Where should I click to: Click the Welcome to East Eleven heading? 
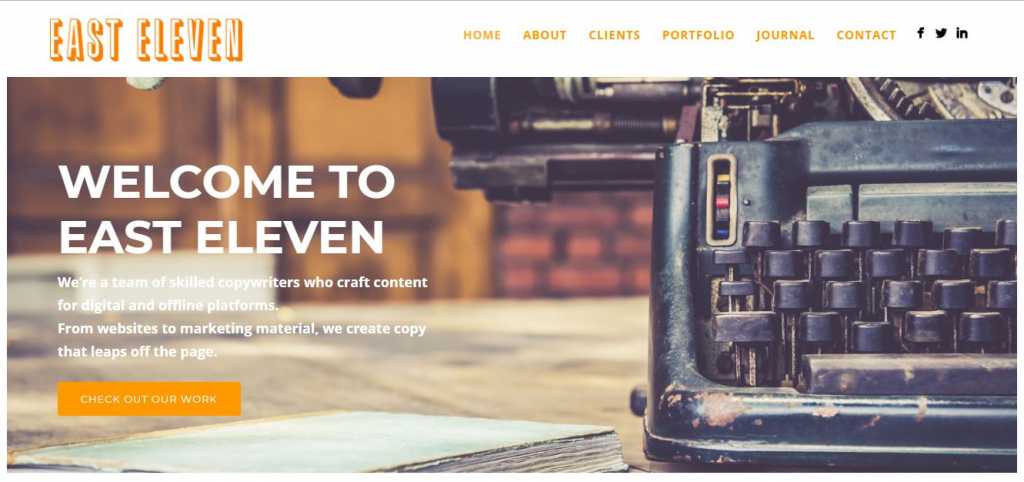coord(227,208)
